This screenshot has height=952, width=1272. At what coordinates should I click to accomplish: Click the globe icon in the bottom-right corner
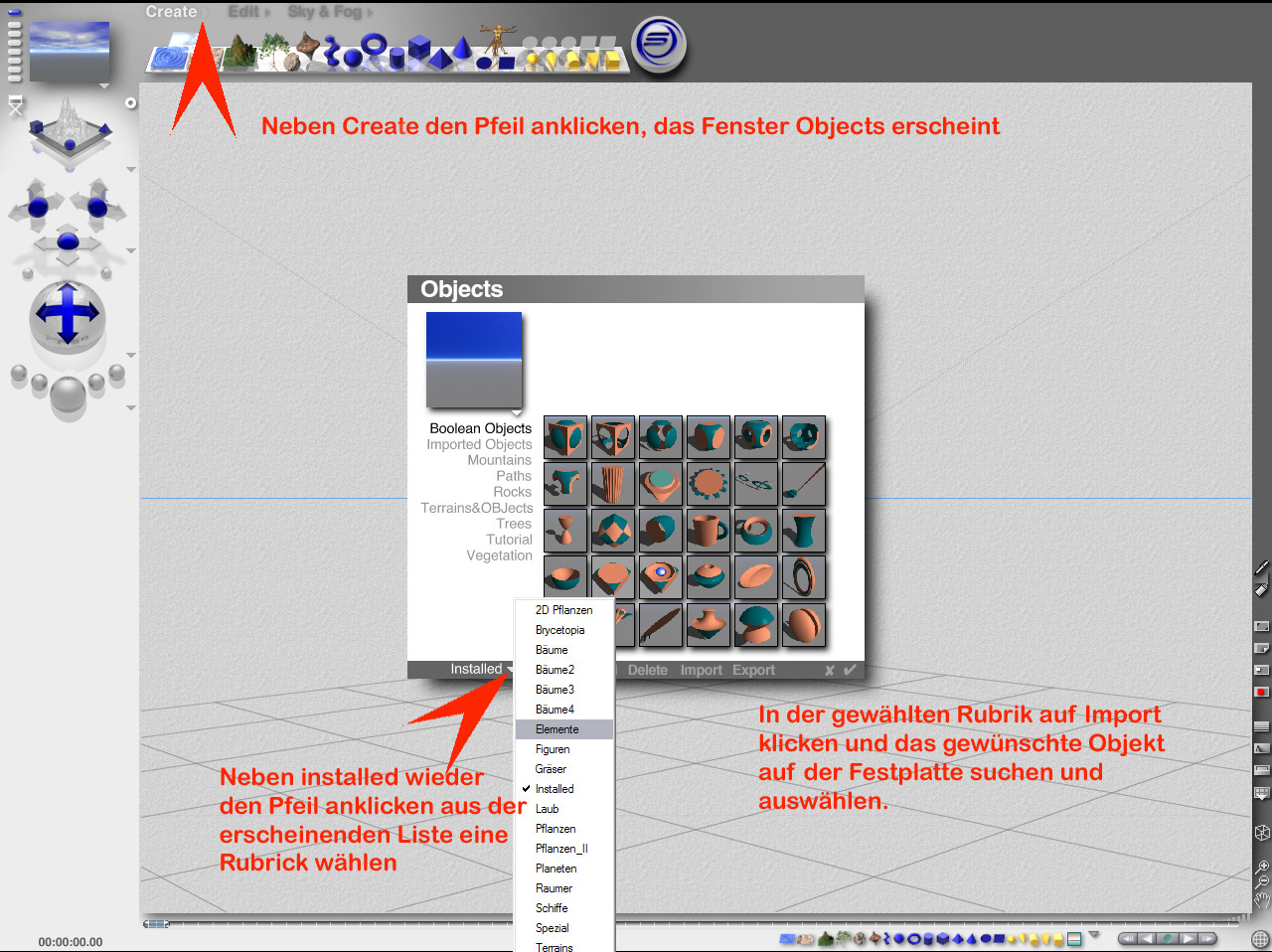(1260, 939)
